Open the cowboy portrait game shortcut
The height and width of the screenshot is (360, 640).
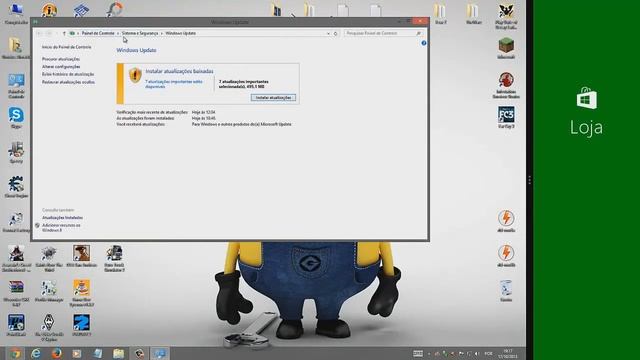tap(81, 256)
